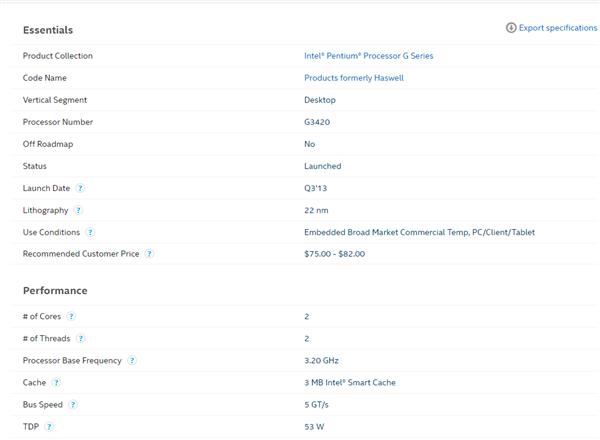Click the G3420 processor number value
The width and height of the screenshot is (600, 440).
point(317,122)
